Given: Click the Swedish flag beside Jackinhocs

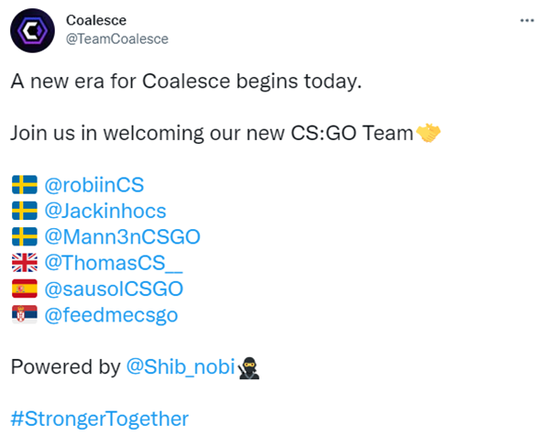Looking at the screenshot, I should point(25,211).
